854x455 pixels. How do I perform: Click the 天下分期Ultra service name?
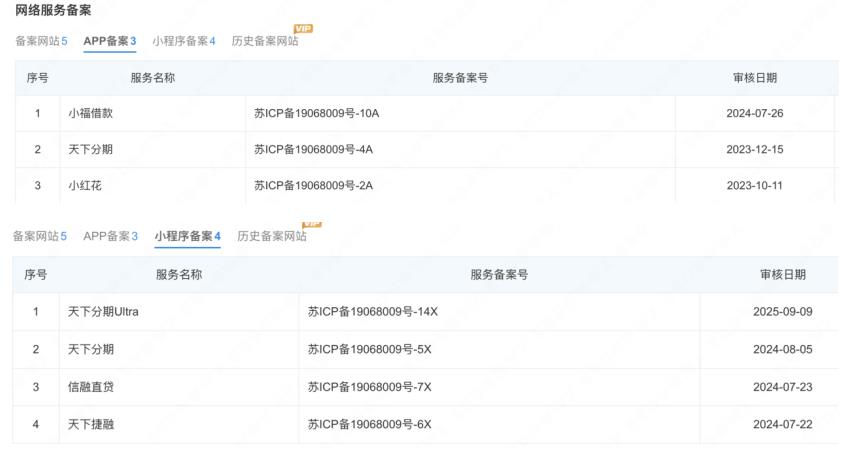pos(103,312)
